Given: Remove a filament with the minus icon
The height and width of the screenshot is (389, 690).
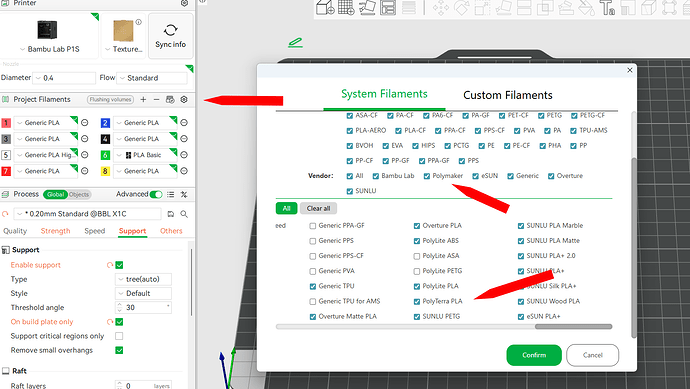Looking at the screenshot, I should [x=156, y=99].
